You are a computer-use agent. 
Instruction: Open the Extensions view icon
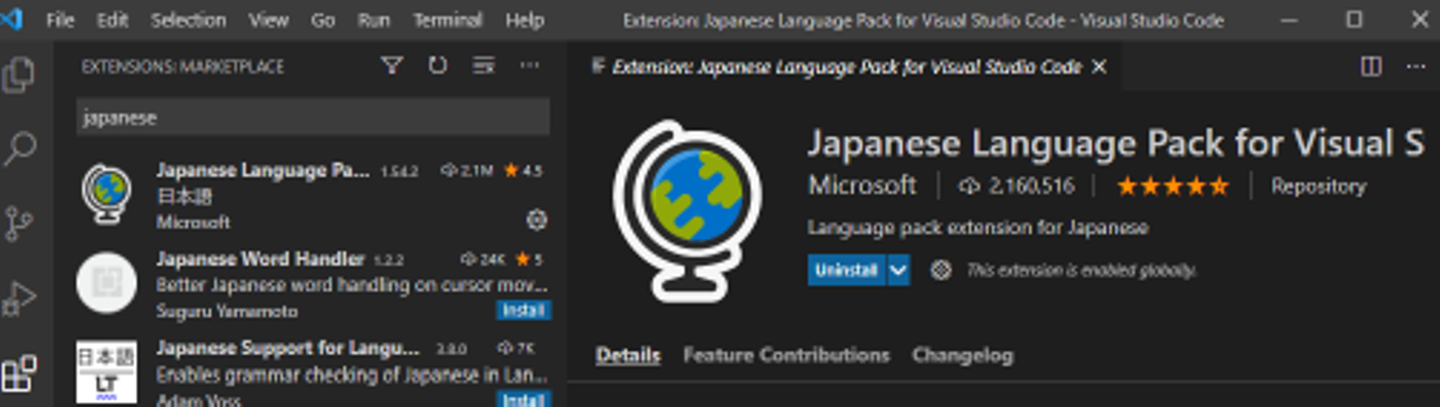click(x=19, y=374)
